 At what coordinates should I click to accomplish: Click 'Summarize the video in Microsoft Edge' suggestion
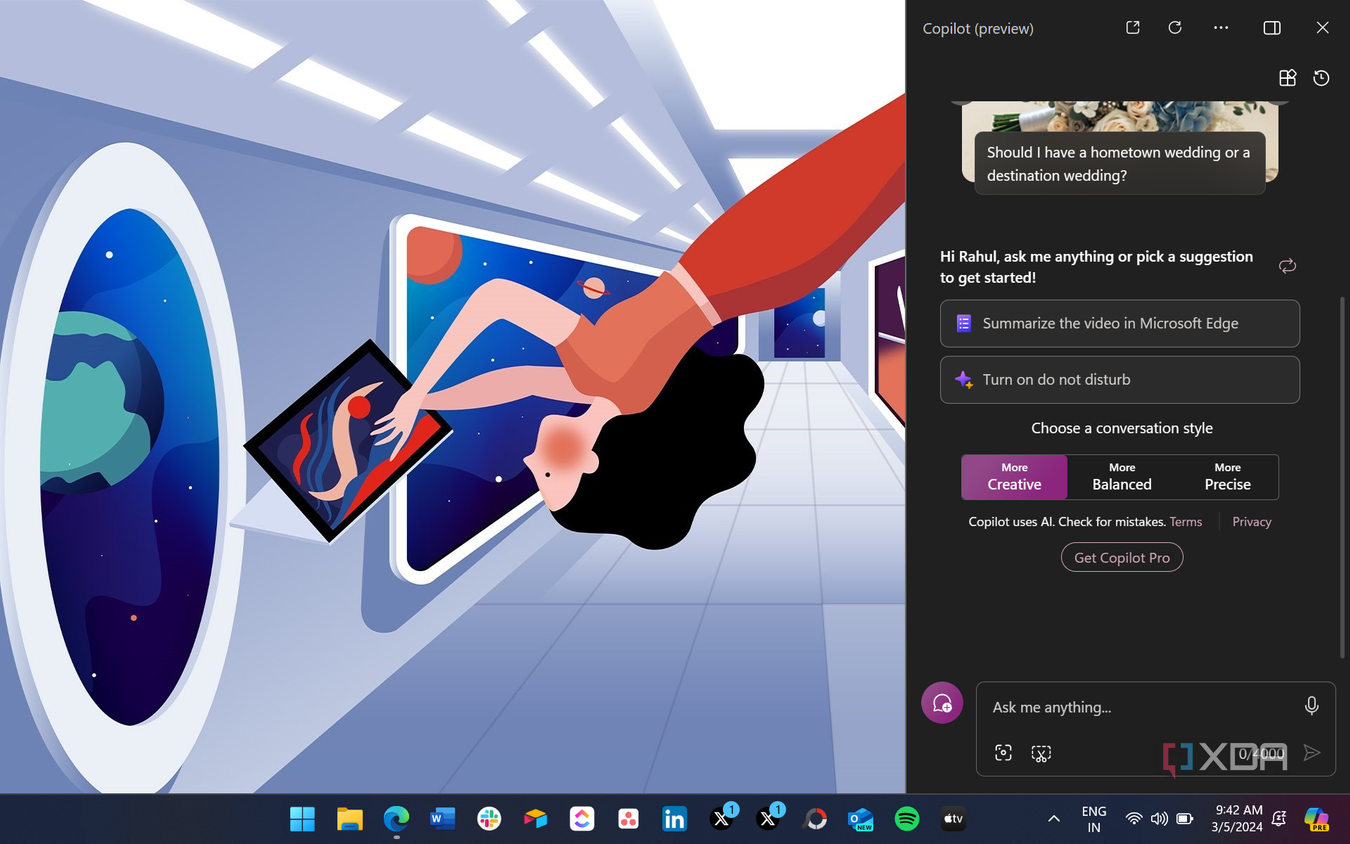point(1120,324)
